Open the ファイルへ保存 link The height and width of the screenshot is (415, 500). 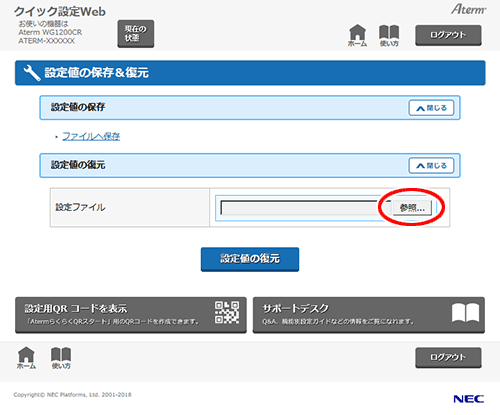click(x=91, y=136)
